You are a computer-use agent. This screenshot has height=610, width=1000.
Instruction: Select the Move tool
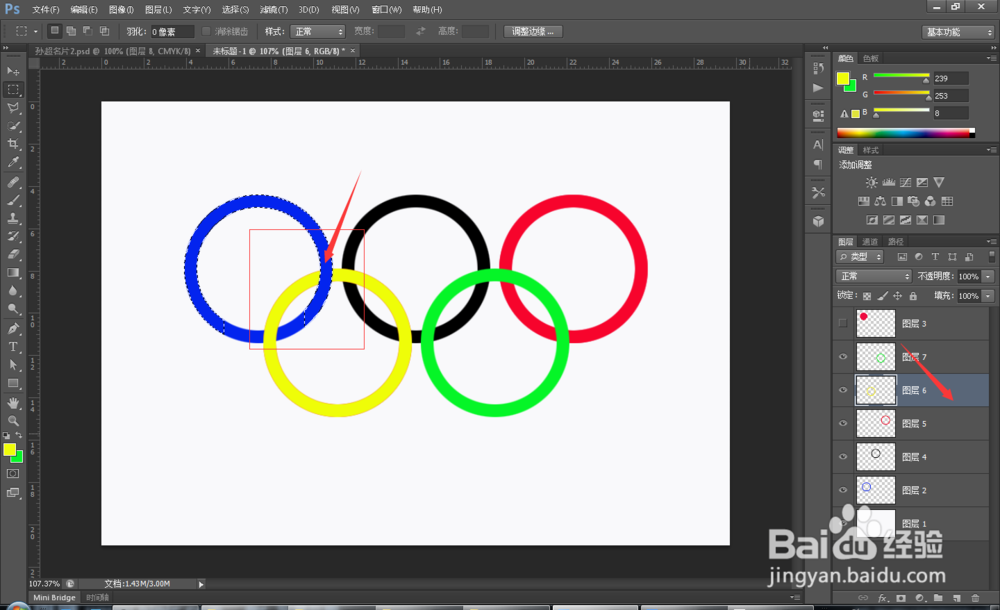point(13,71)
